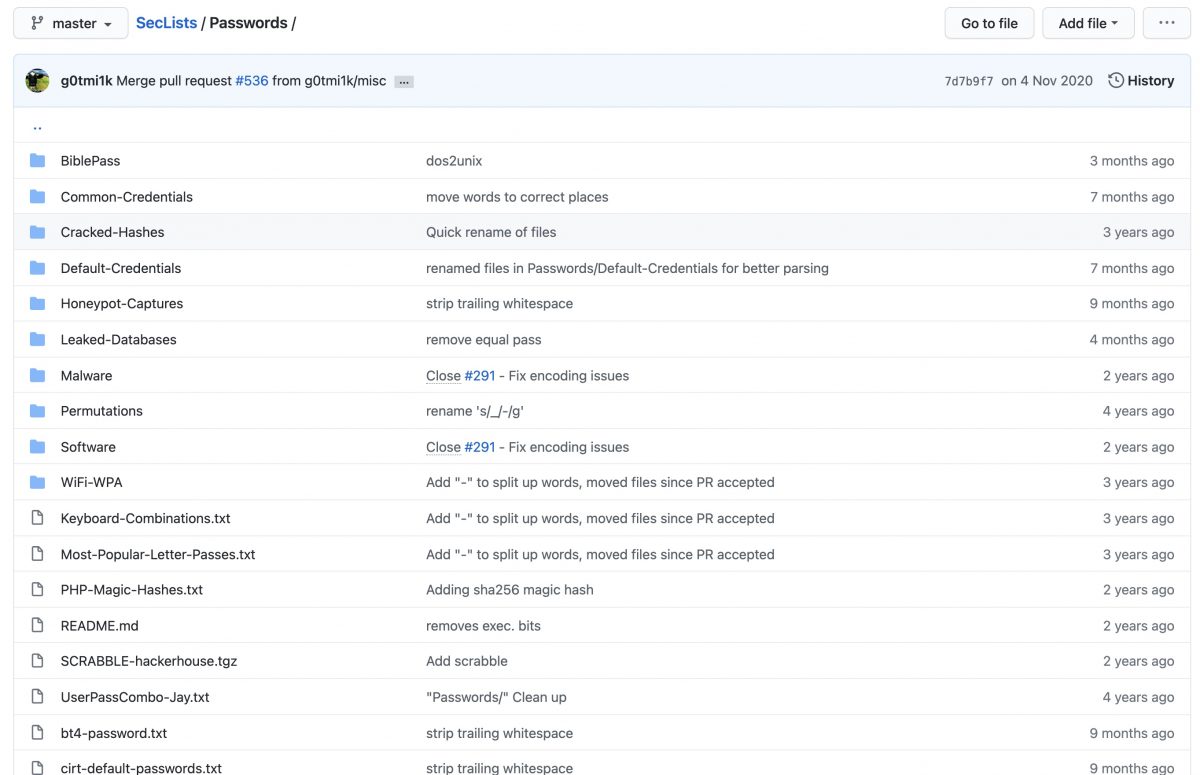Click the README.md file icon
This screenshot has width=1200, height=775.
[38, 626]
